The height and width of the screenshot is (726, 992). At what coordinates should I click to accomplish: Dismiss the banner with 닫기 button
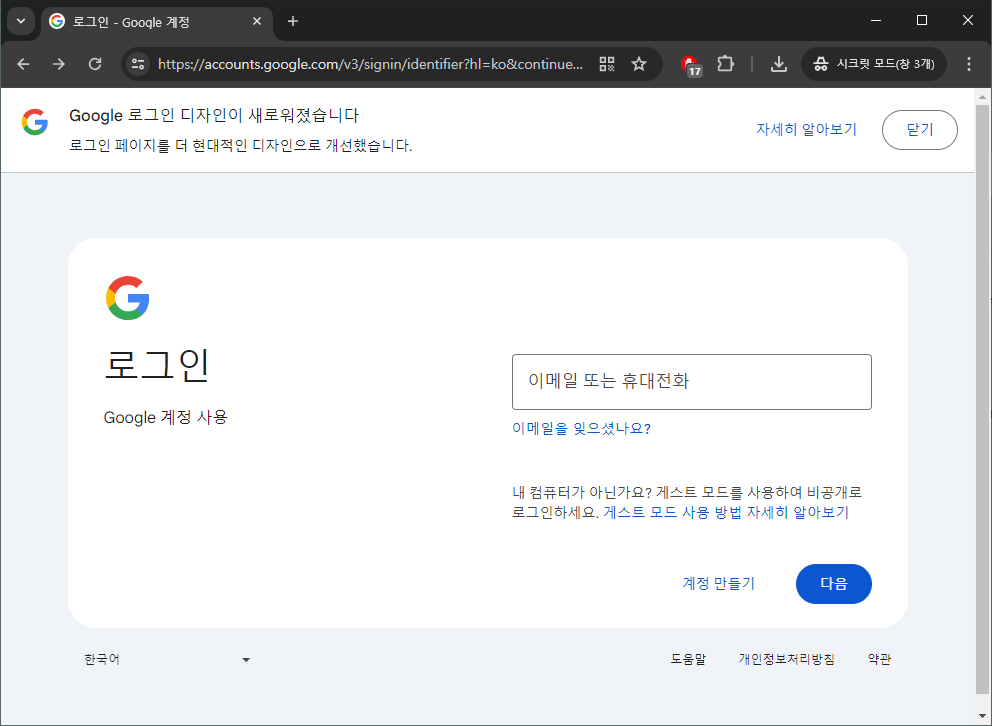tap(919, 130)
